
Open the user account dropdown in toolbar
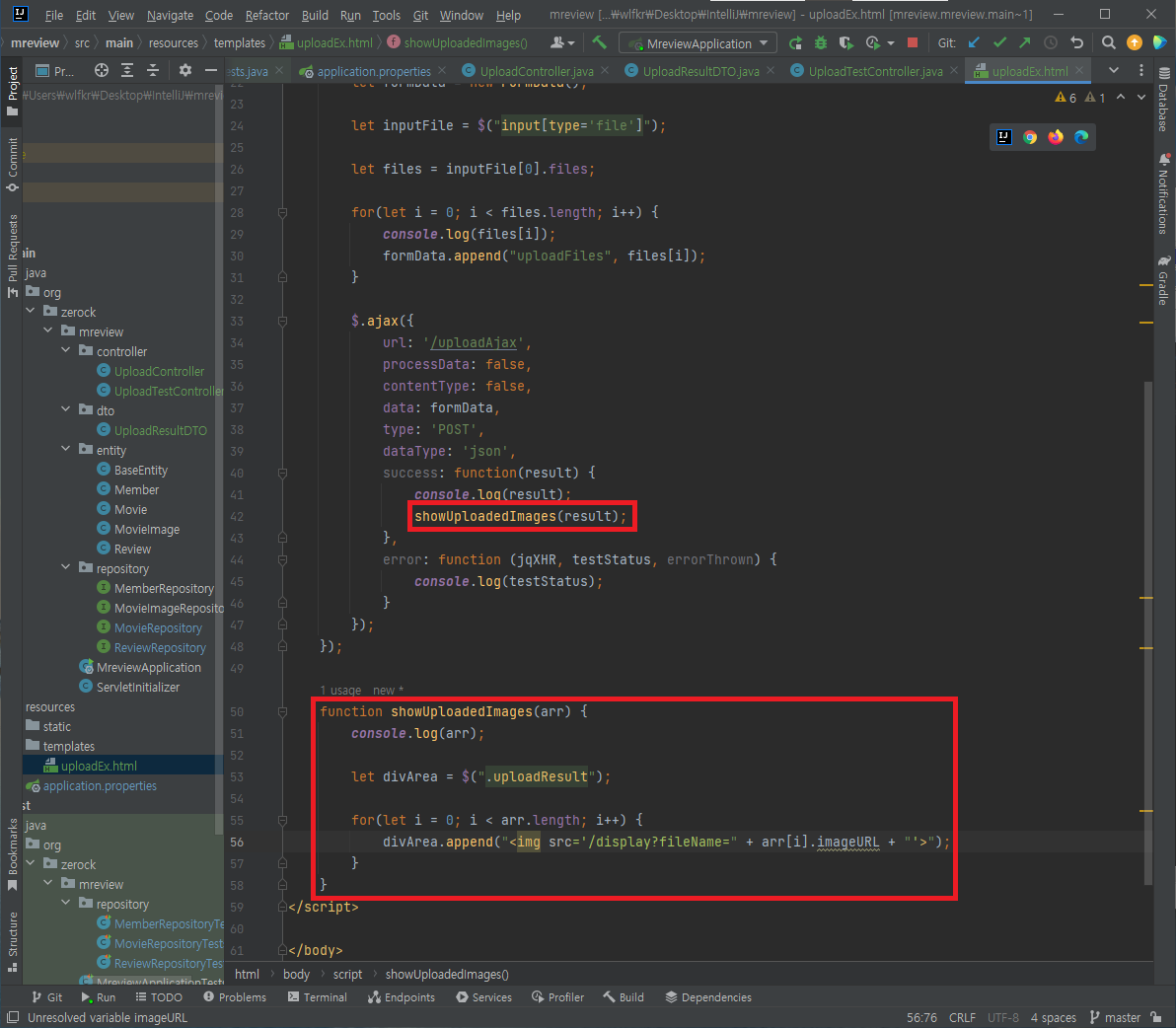pos(562,42)
